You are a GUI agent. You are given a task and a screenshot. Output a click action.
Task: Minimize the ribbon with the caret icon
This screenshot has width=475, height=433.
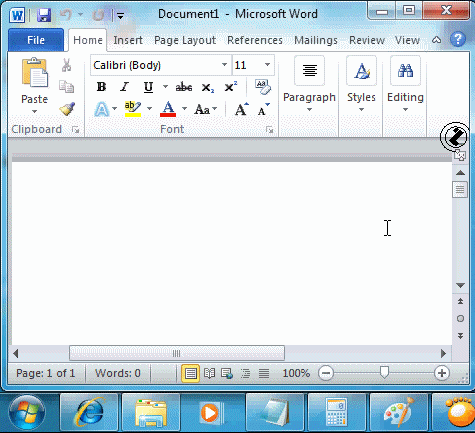[437, 40]
